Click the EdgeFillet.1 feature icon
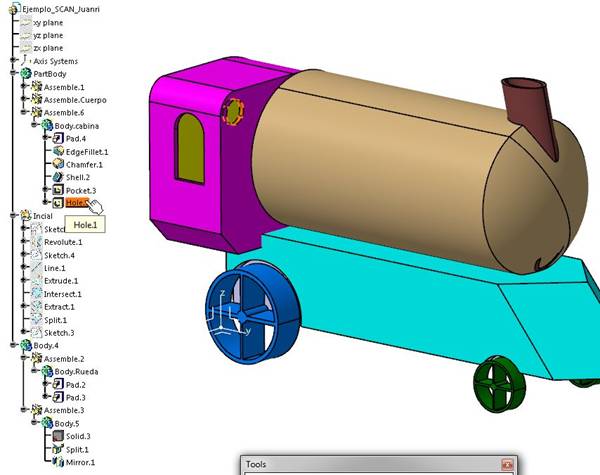Image resolution: width=600 pixels, height=475 pixels. point(58,151)
